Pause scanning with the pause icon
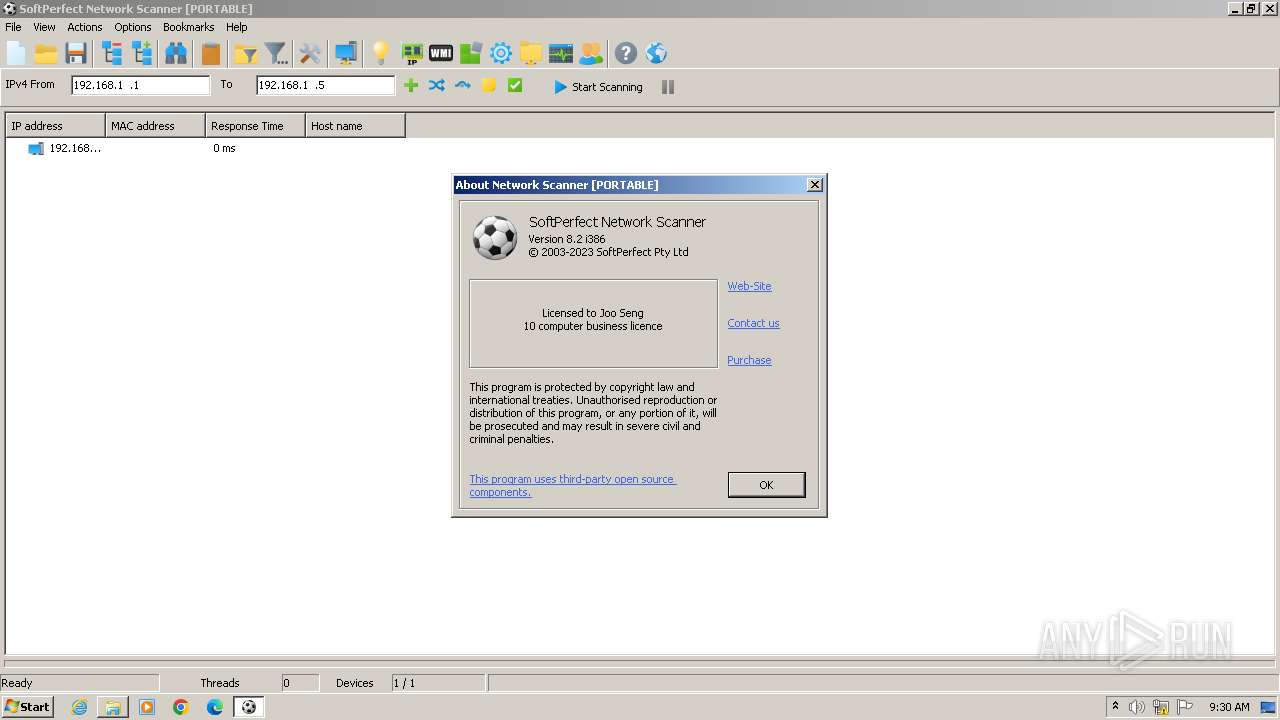 (x=668, y=87)
